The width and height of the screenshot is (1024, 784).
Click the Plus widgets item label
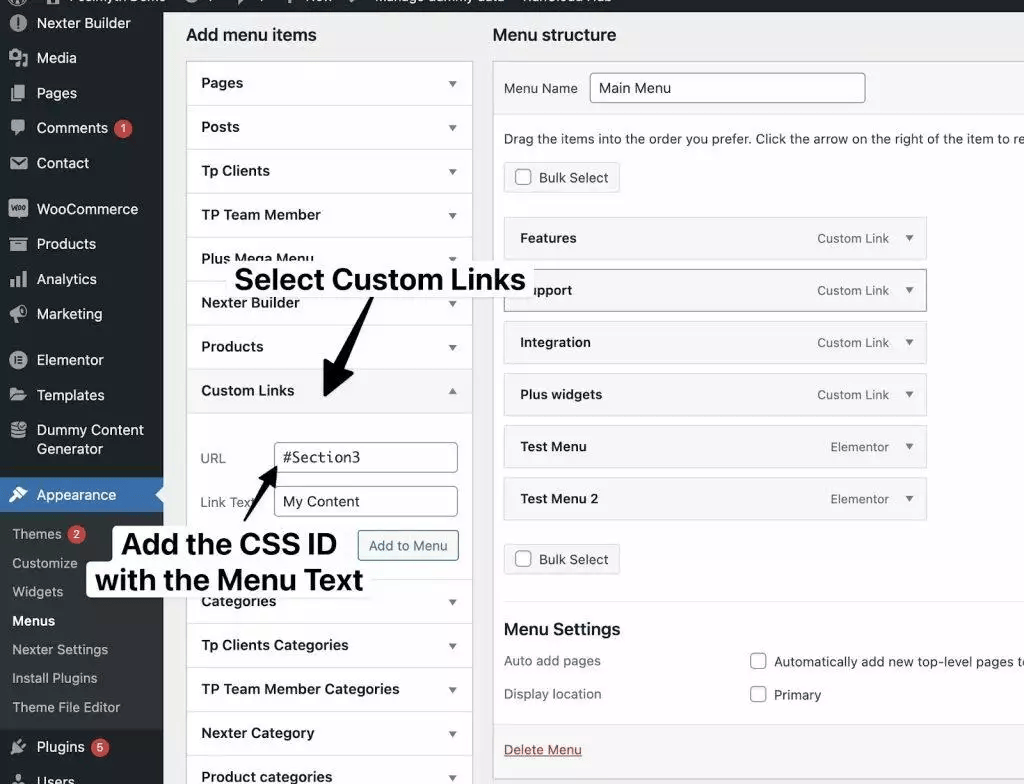[x=561, y=395]
